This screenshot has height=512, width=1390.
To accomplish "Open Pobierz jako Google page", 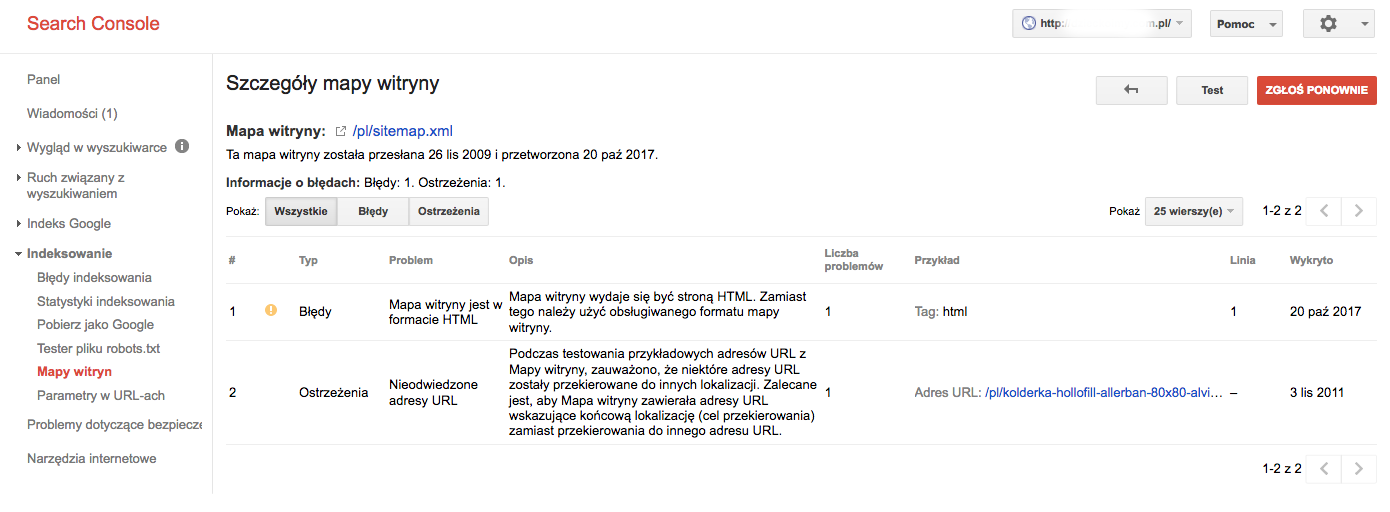I will [95, 324].
